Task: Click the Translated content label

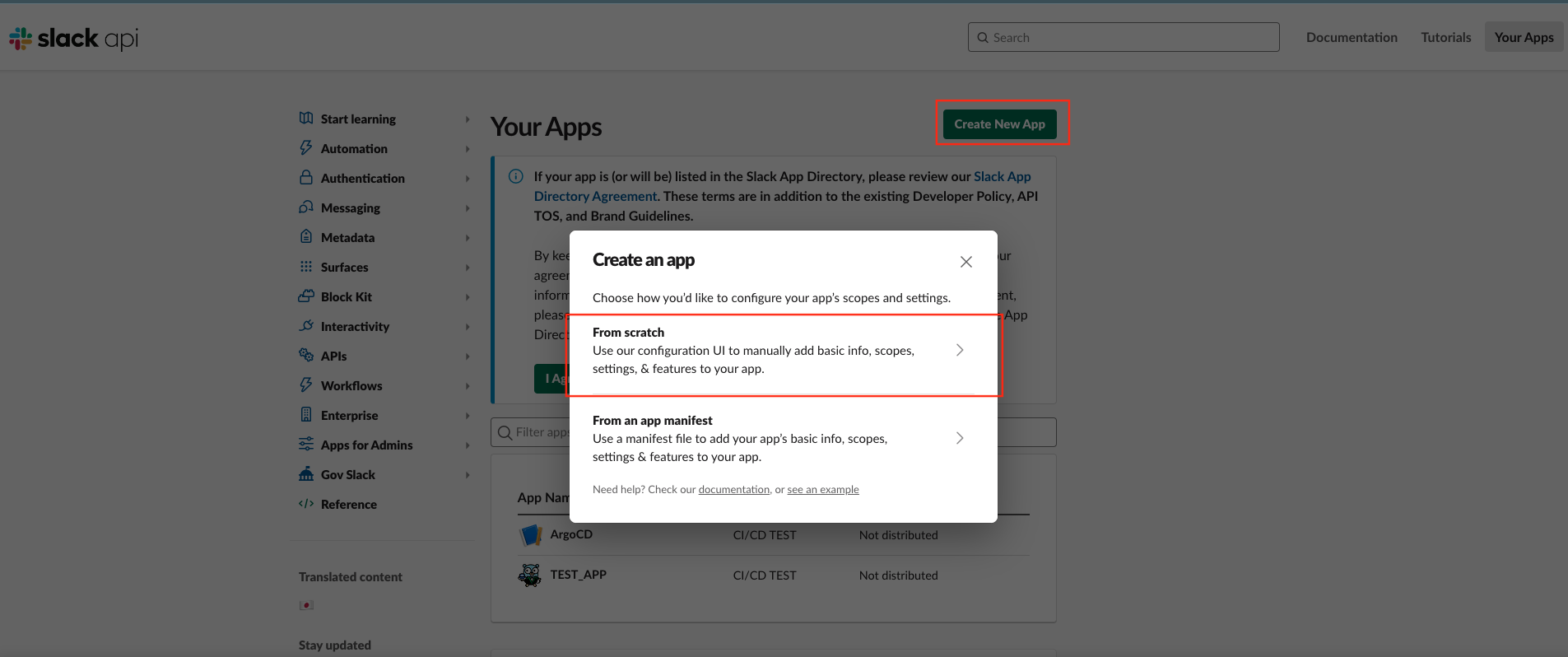Action: click(351, 576)
